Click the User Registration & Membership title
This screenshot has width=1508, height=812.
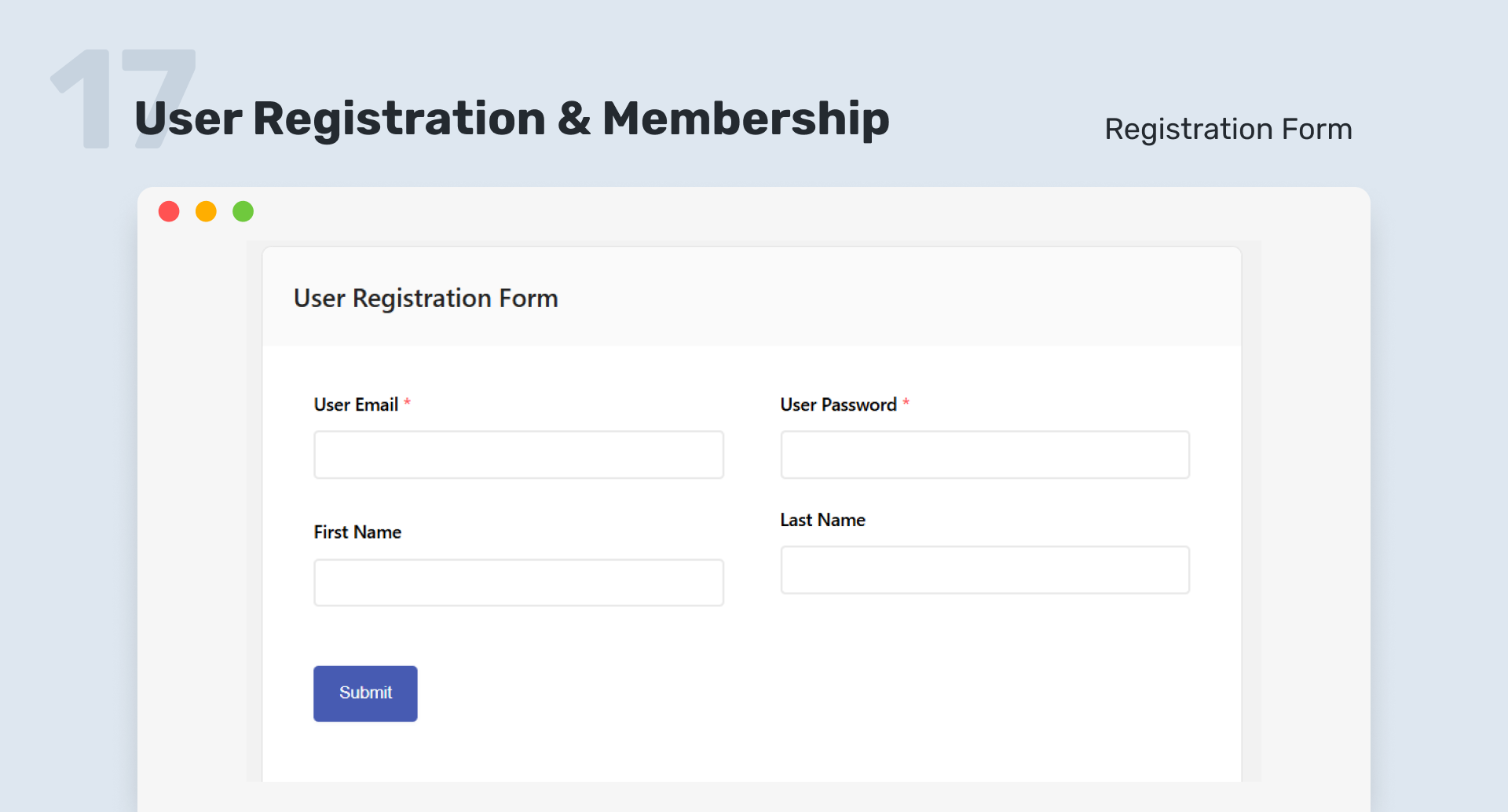pos(512,119)
